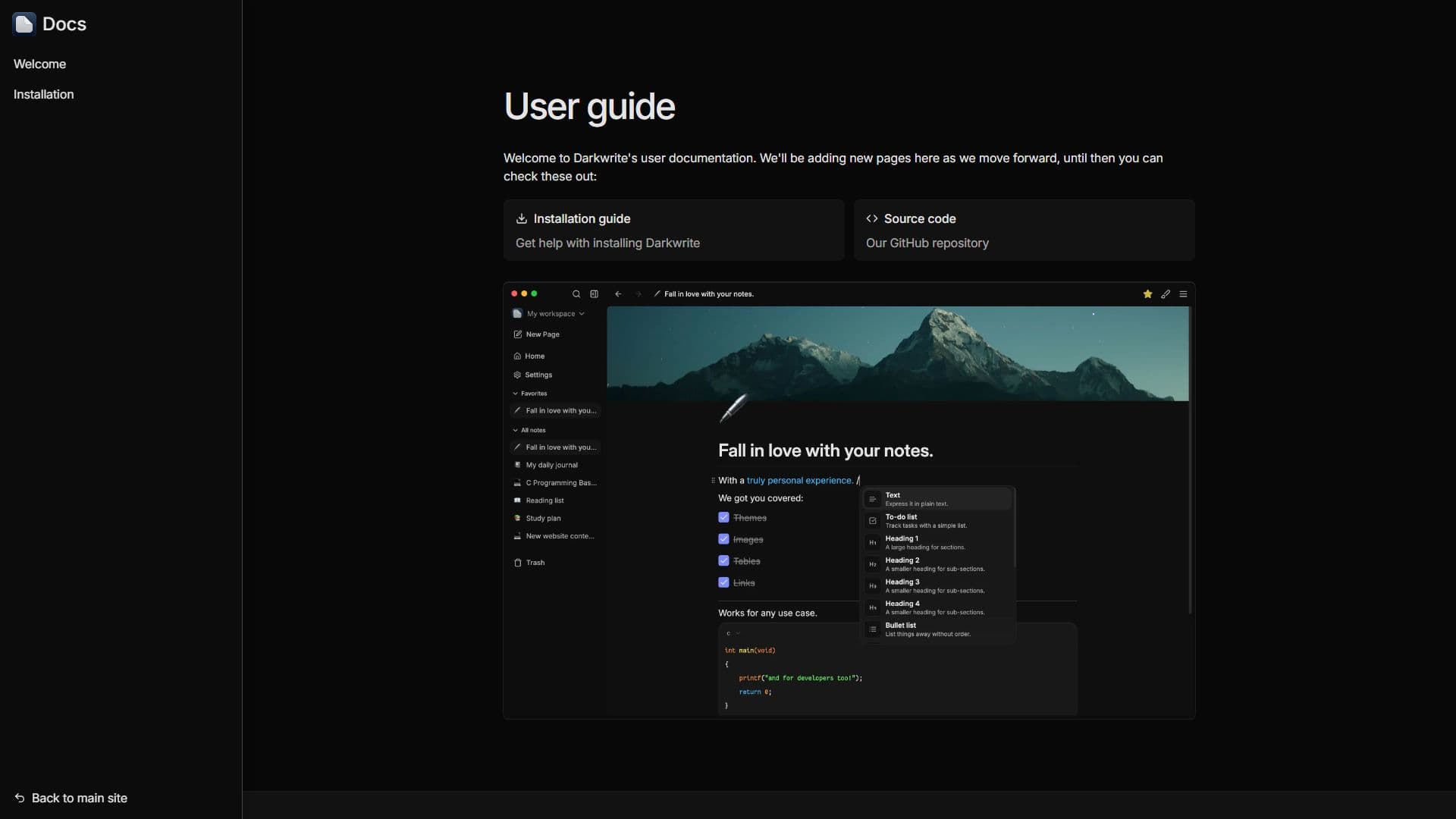The image size is (1456, 819).
Task: Choose the Text block option
Action: tap(937, 499)
